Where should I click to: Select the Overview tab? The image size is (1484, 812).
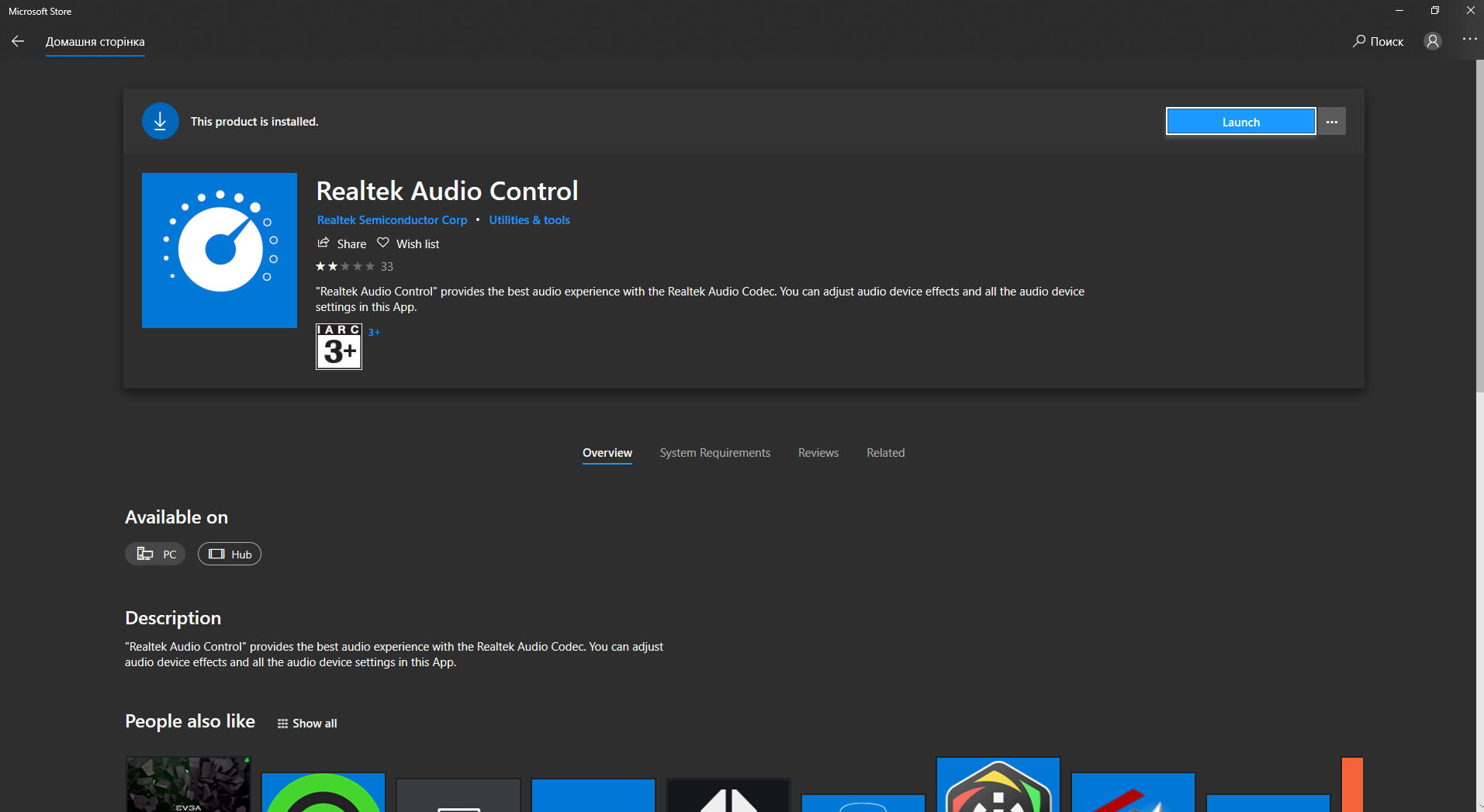tap(607, 453)
